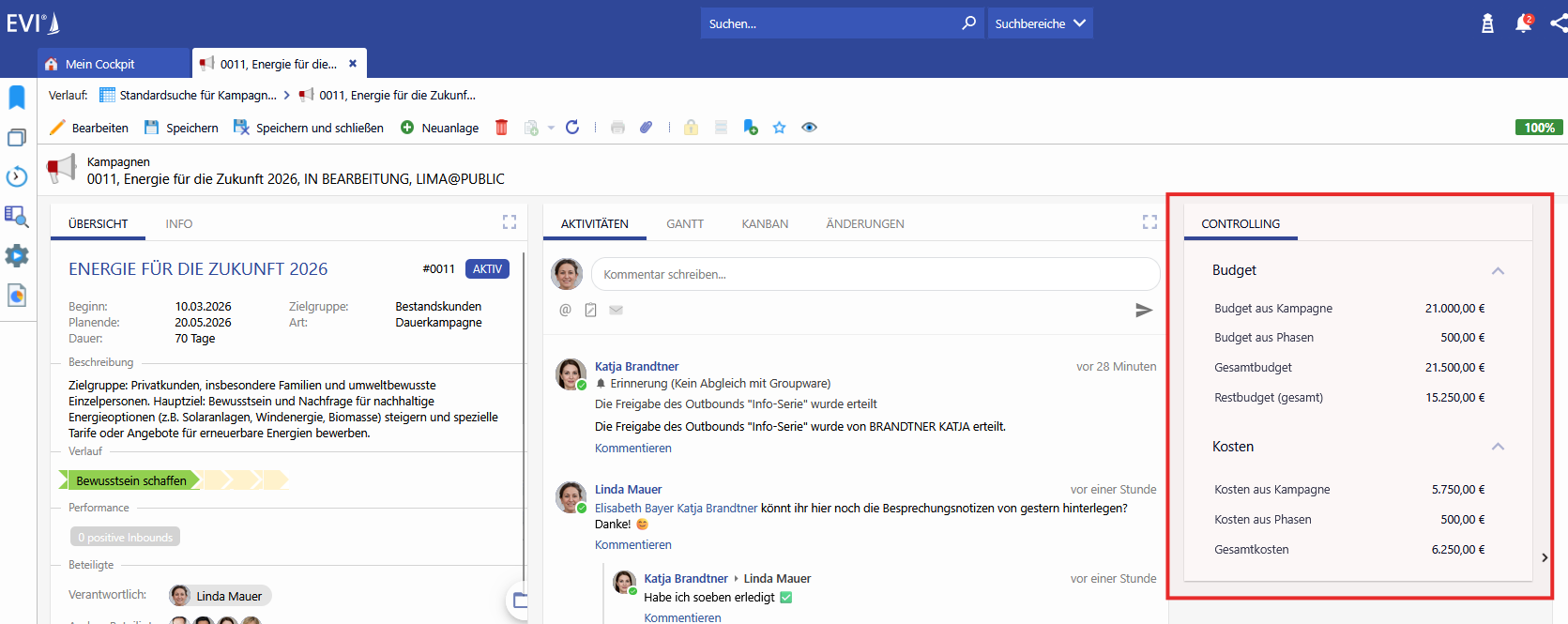
Task: Collapse the Budget section
Action: point(1498,271)
